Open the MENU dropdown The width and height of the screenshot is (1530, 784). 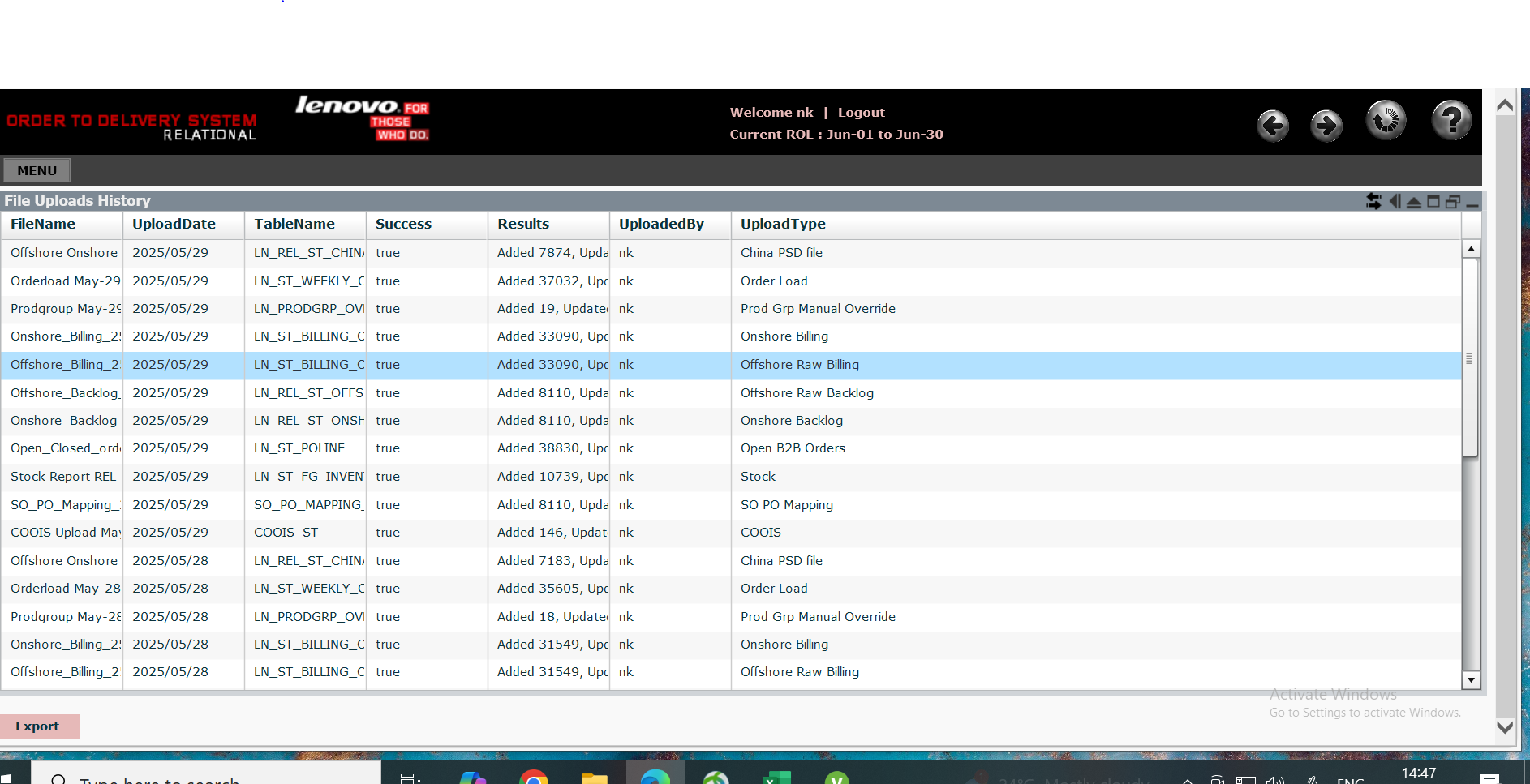pos(37,170)
